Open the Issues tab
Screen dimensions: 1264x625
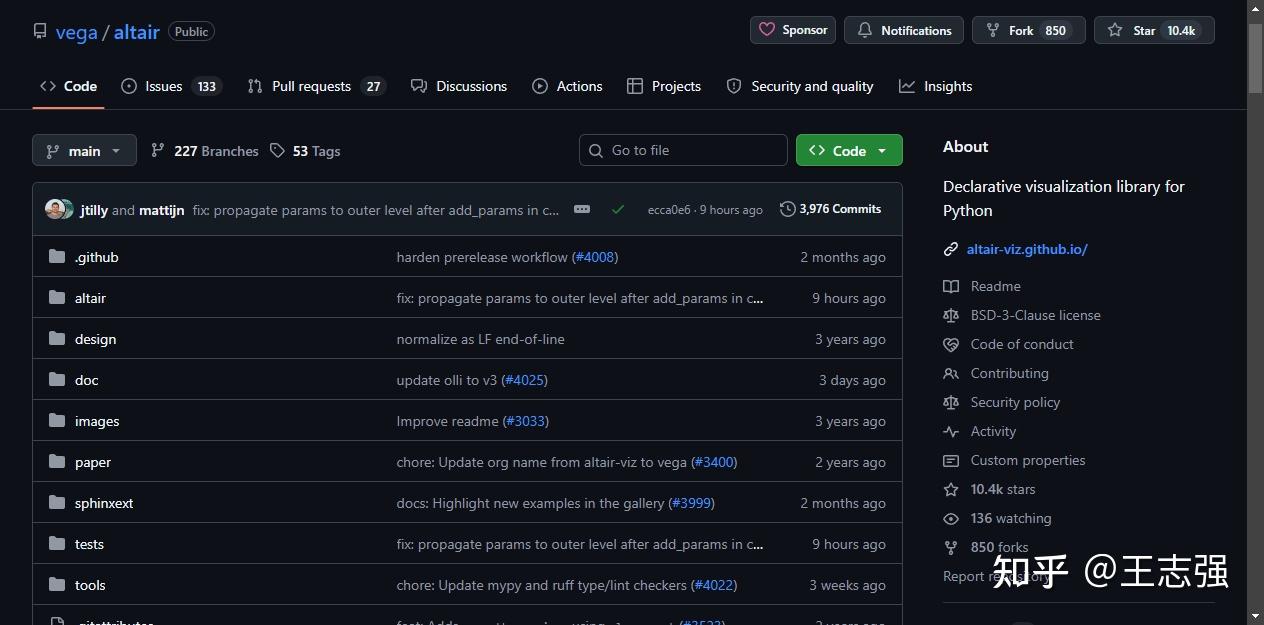[x=170, y=86]
